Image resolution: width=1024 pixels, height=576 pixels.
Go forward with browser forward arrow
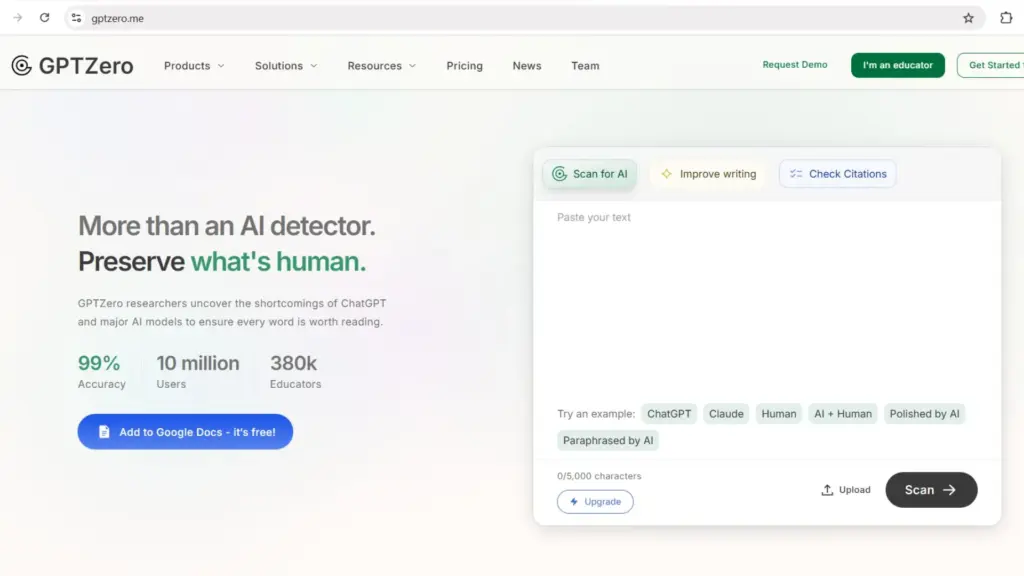point(18,18)
